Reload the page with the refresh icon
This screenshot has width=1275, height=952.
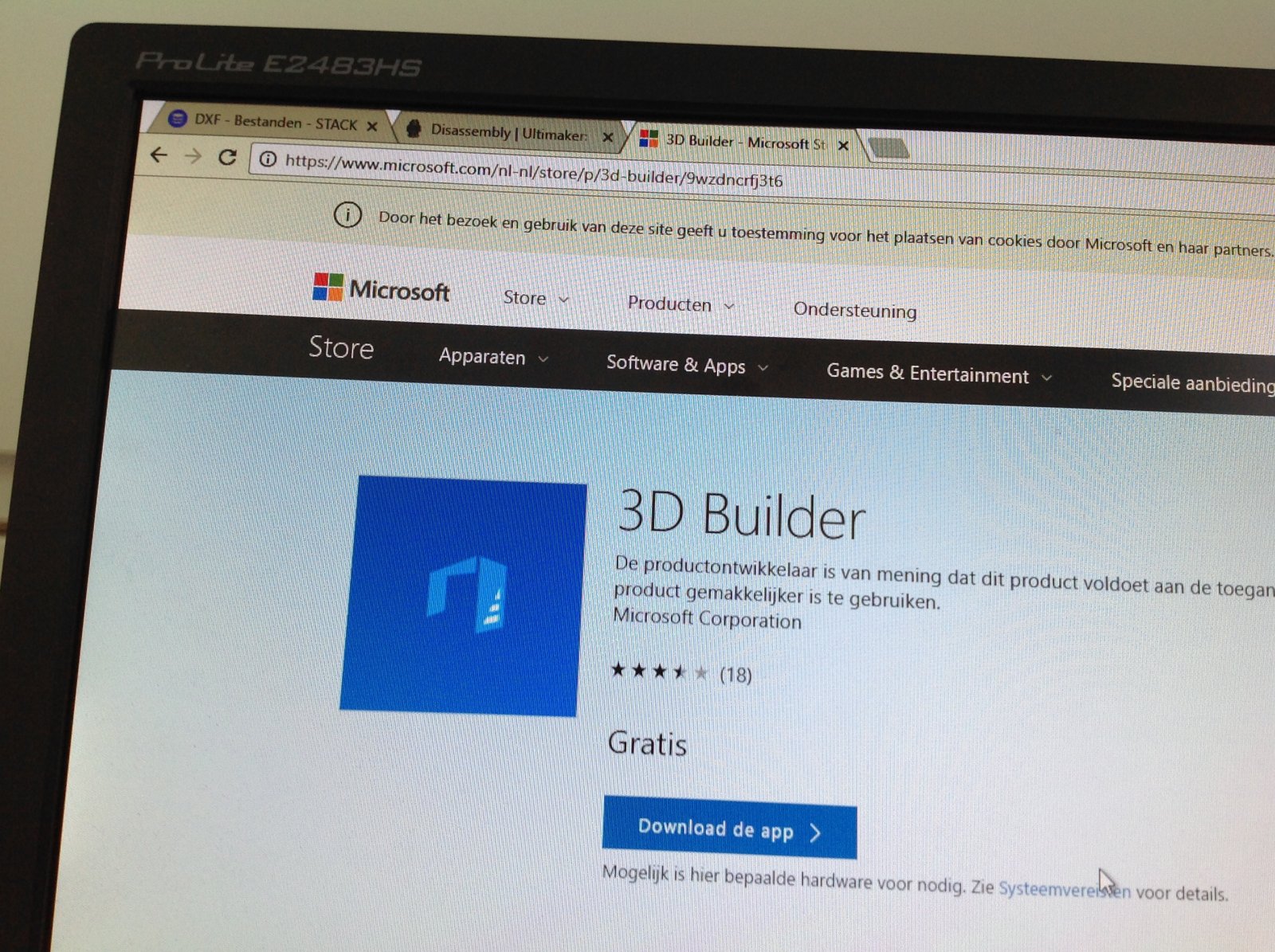(227, 157)
